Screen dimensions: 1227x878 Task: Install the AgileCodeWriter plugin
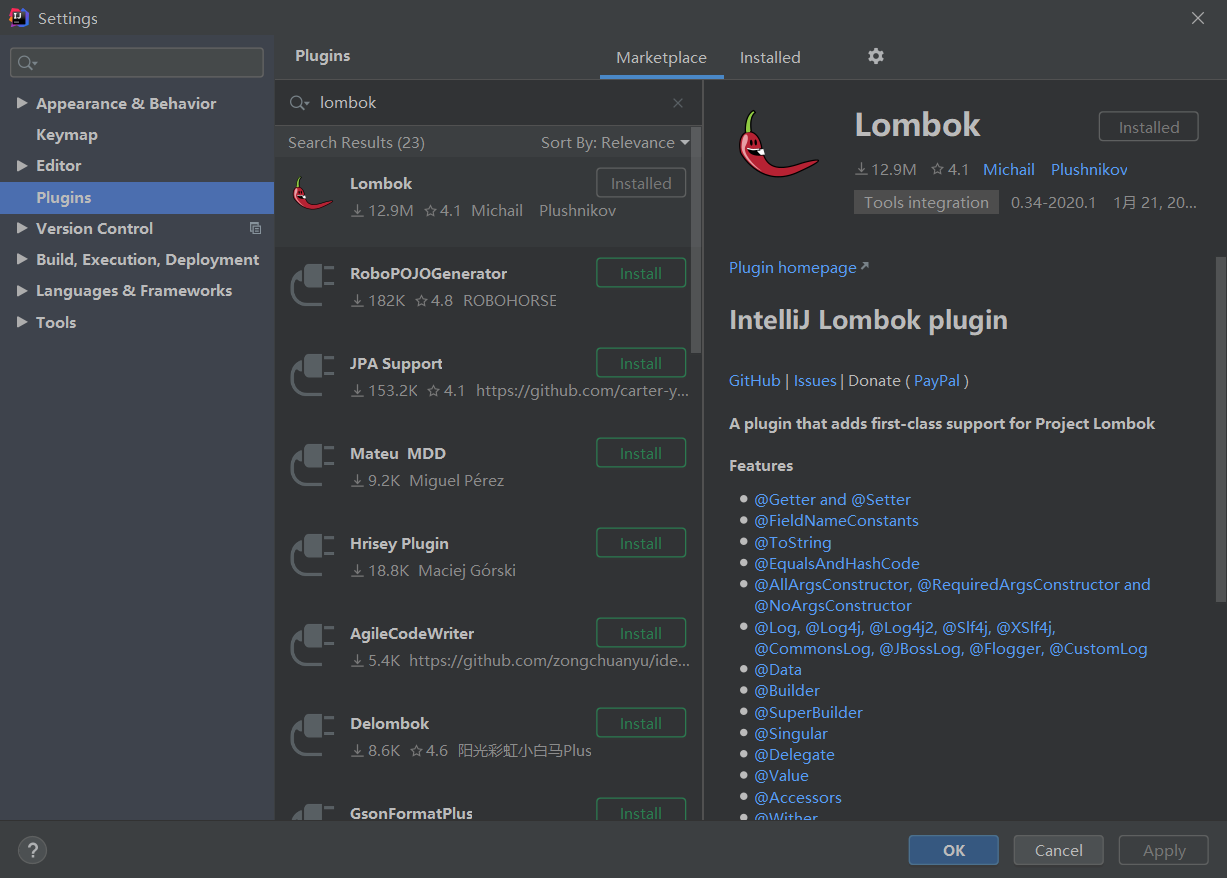(x=641, y=633)
